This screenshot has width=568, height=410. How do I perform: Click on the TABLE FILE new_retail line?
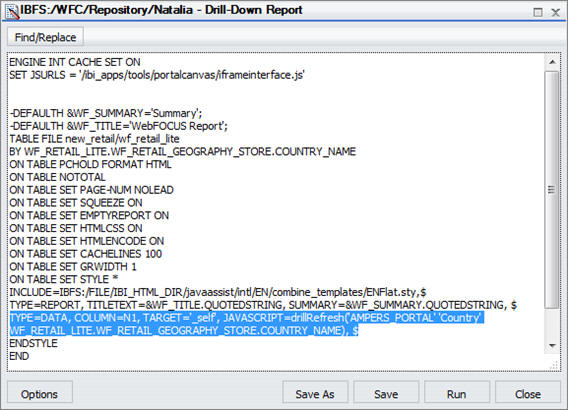[x=94, y=139]
